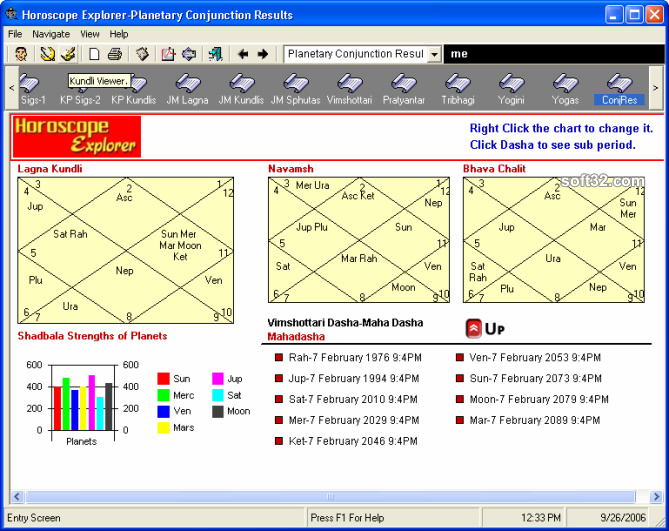Open the File menu
This screenshot has height=531, width=669.
[15, 34]
